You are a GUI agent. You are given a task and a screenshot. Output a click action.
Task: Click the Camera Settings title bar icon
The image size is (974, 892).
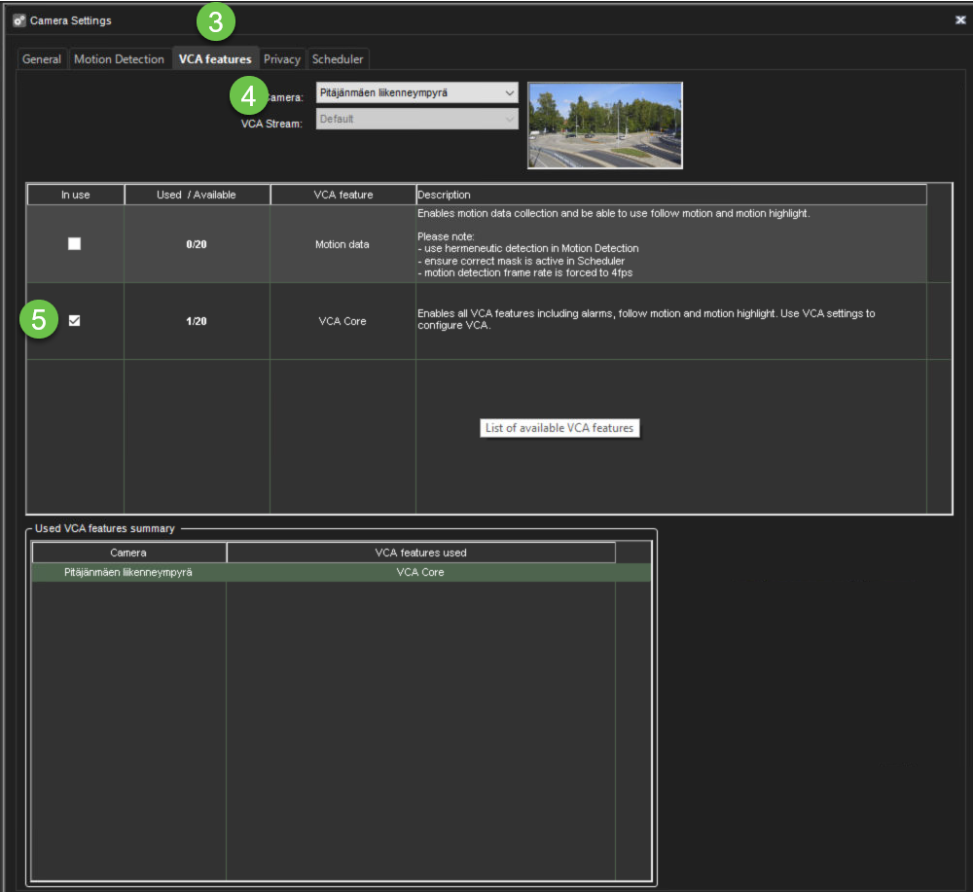point(19,20)
